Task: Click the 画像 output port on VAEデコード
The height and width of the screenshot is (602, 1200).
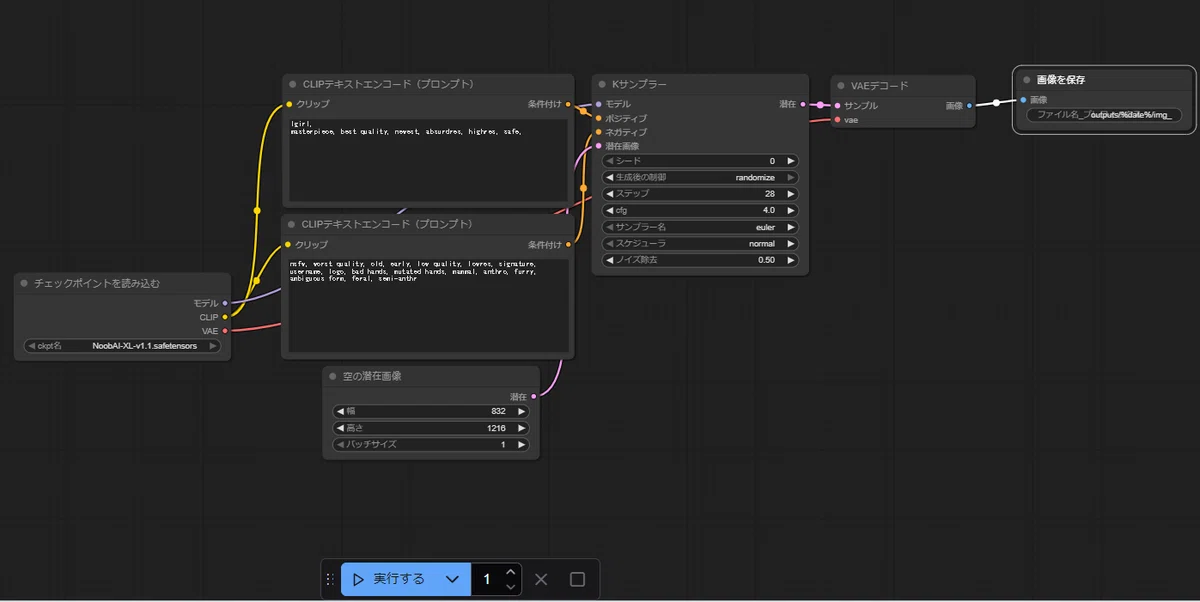Action: pyautogui.click(x=969, y=105)
